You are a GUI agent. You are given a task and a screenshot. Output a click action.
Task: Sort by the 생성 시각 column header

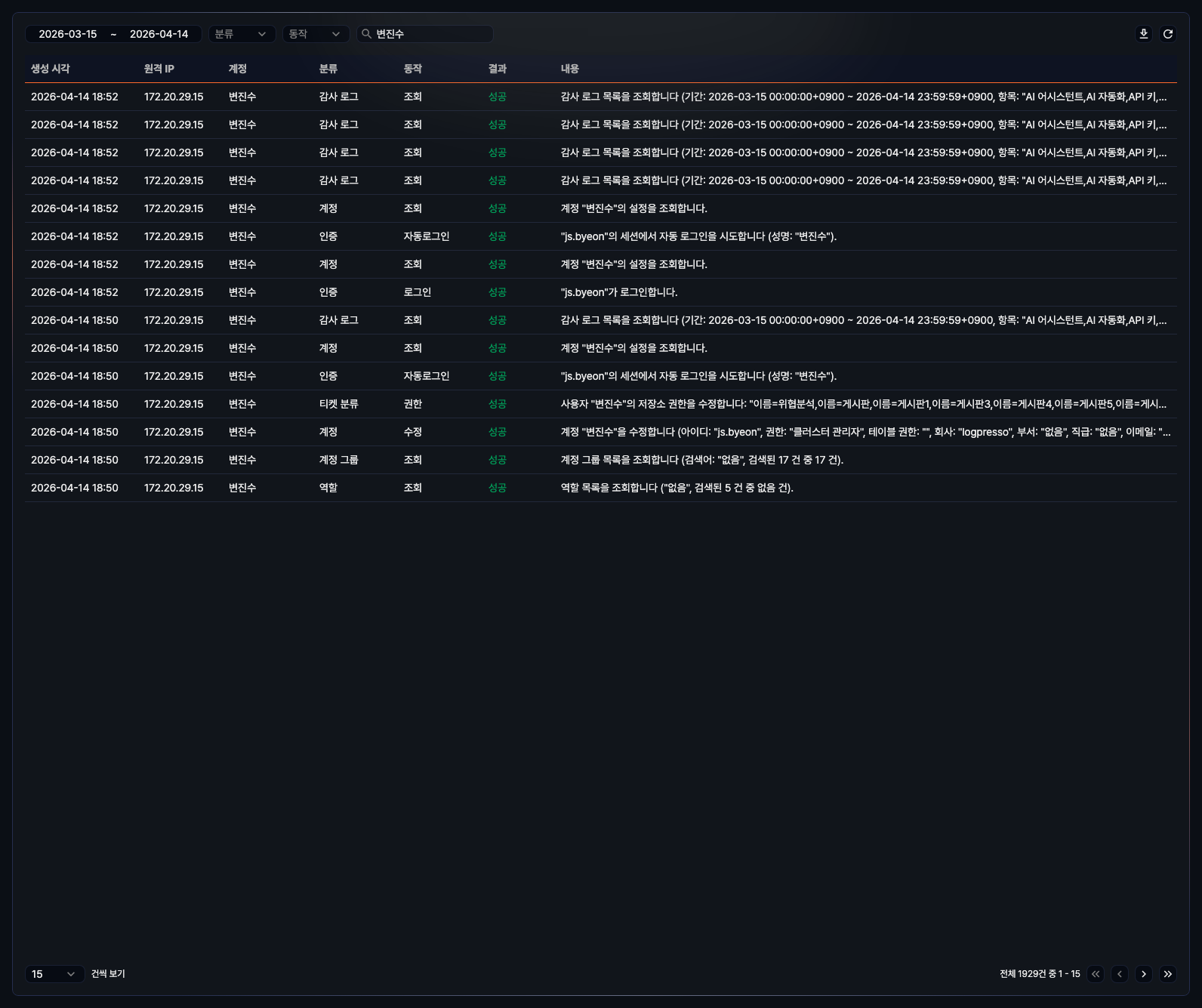point(50,69)
